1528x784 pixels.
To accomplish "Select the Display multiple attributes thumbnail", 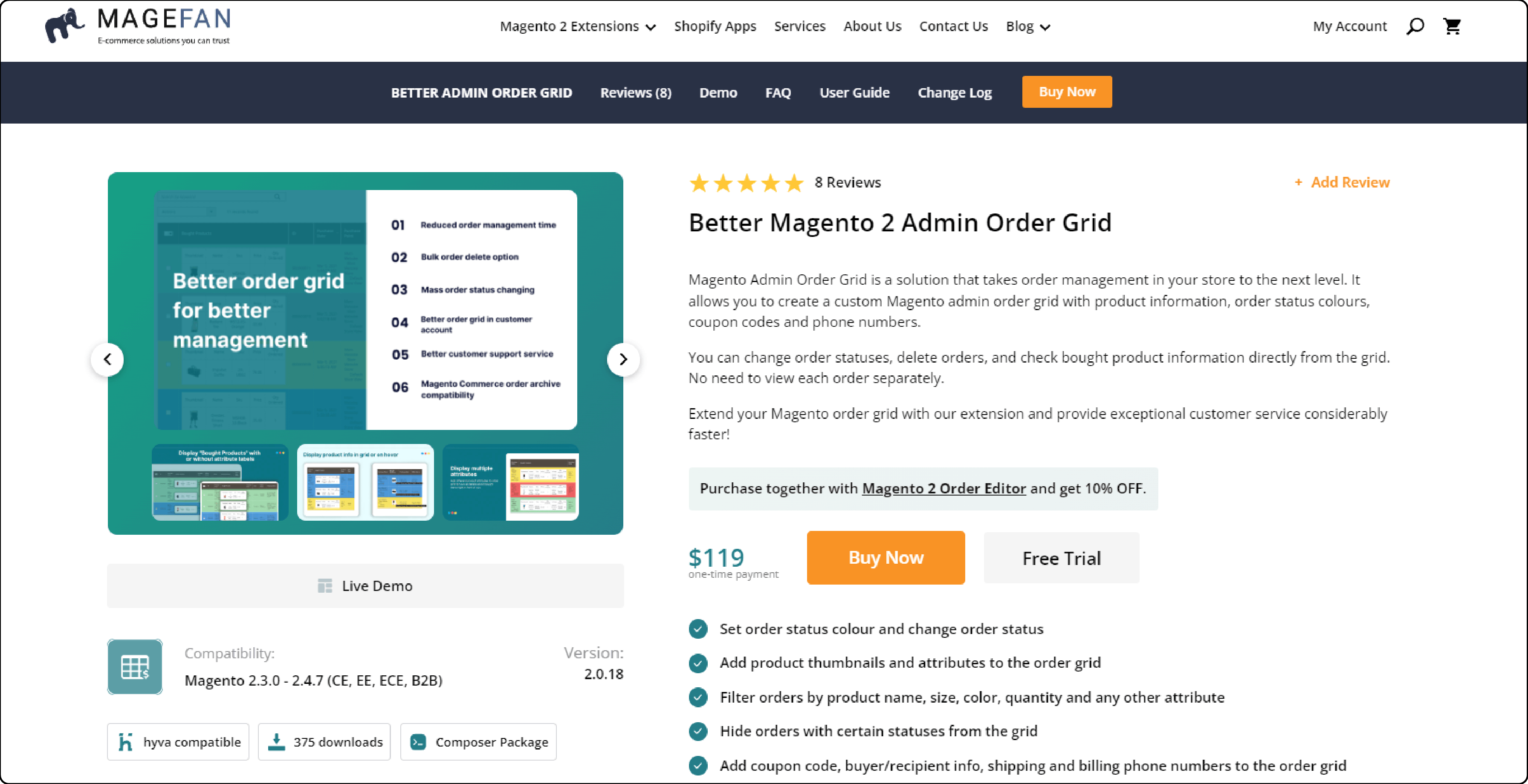I will [x=510, y=483].
